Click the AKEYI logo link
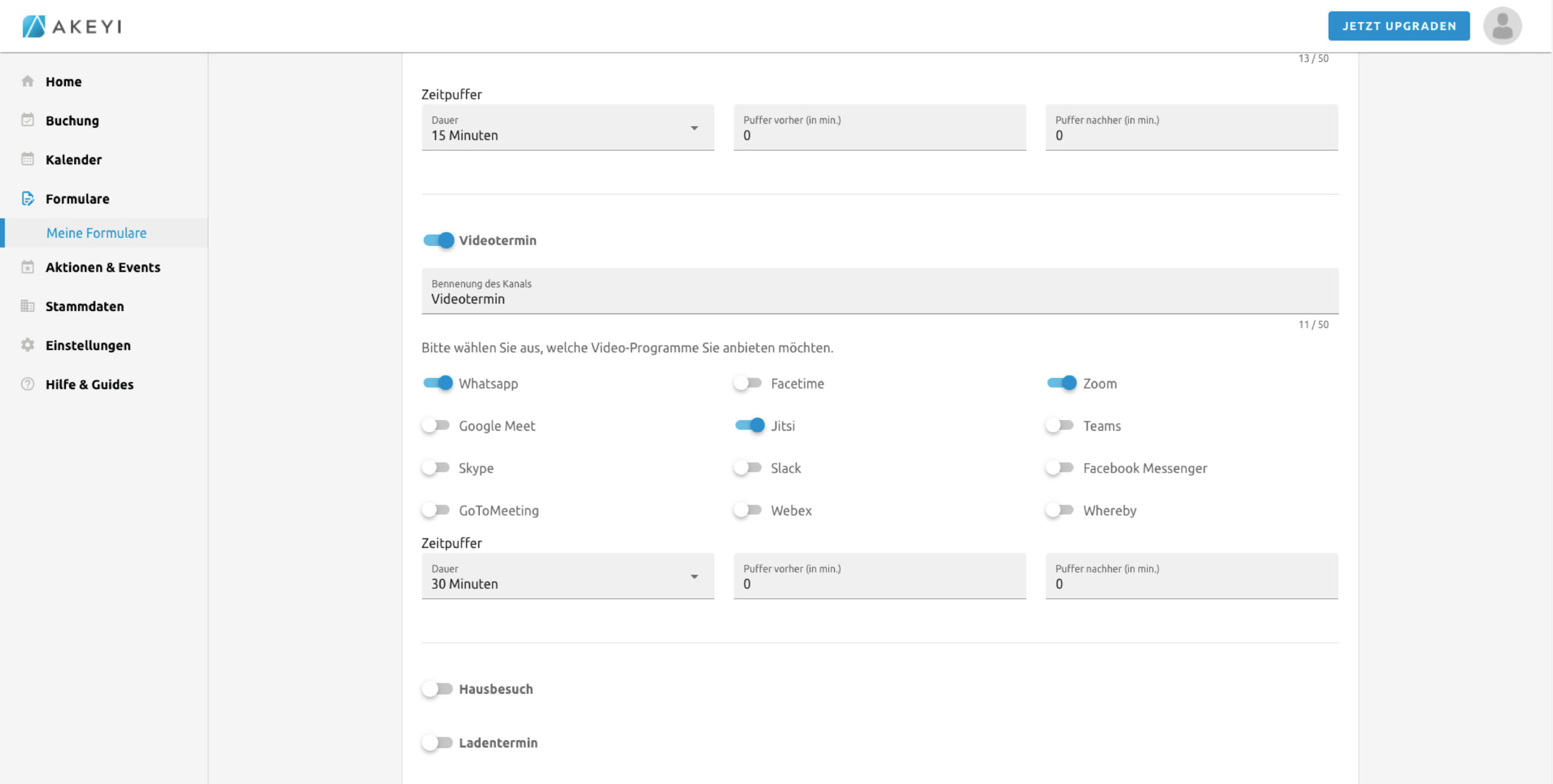1553x784 pixels. (x=72, y=27)
